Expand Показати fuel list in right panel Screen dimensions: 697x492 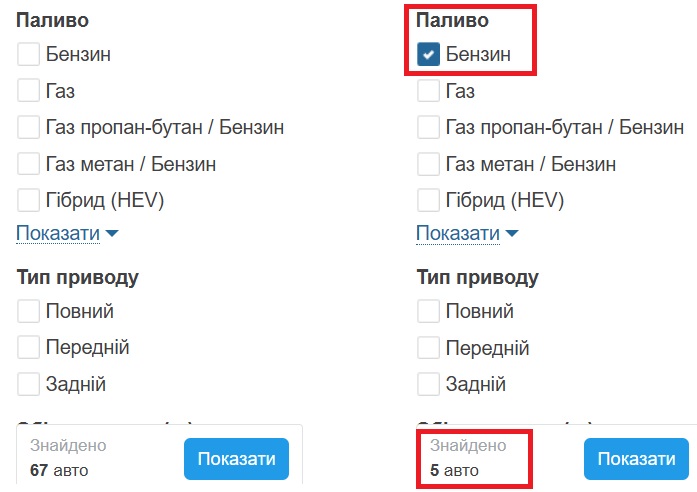pyautogui.click(x=467, y=234)
